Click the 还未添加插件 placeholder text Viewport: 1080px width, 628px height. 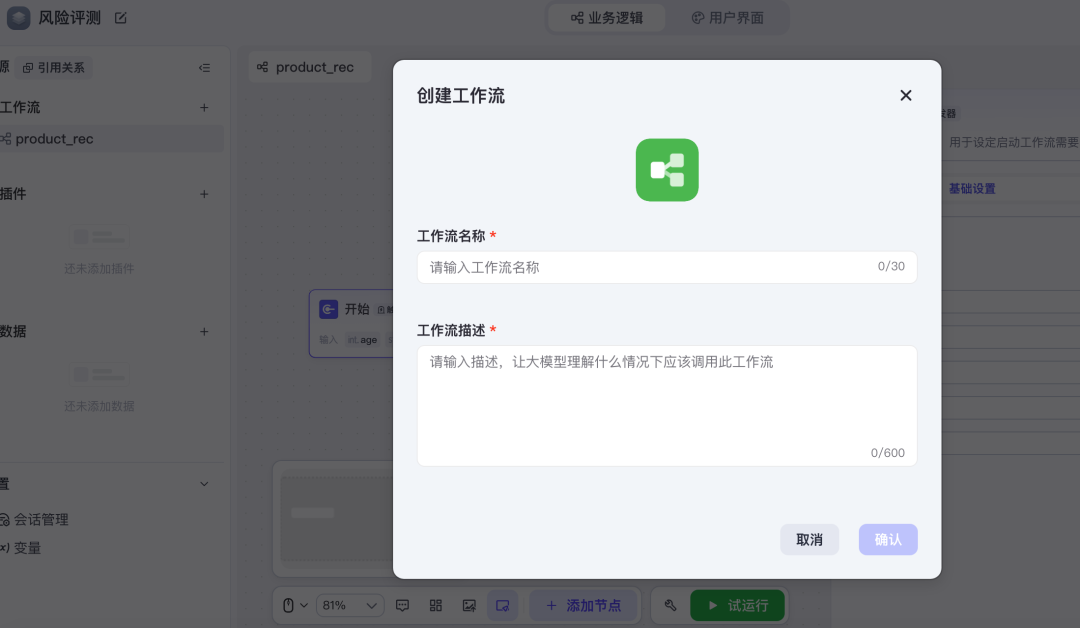point(99,269)
